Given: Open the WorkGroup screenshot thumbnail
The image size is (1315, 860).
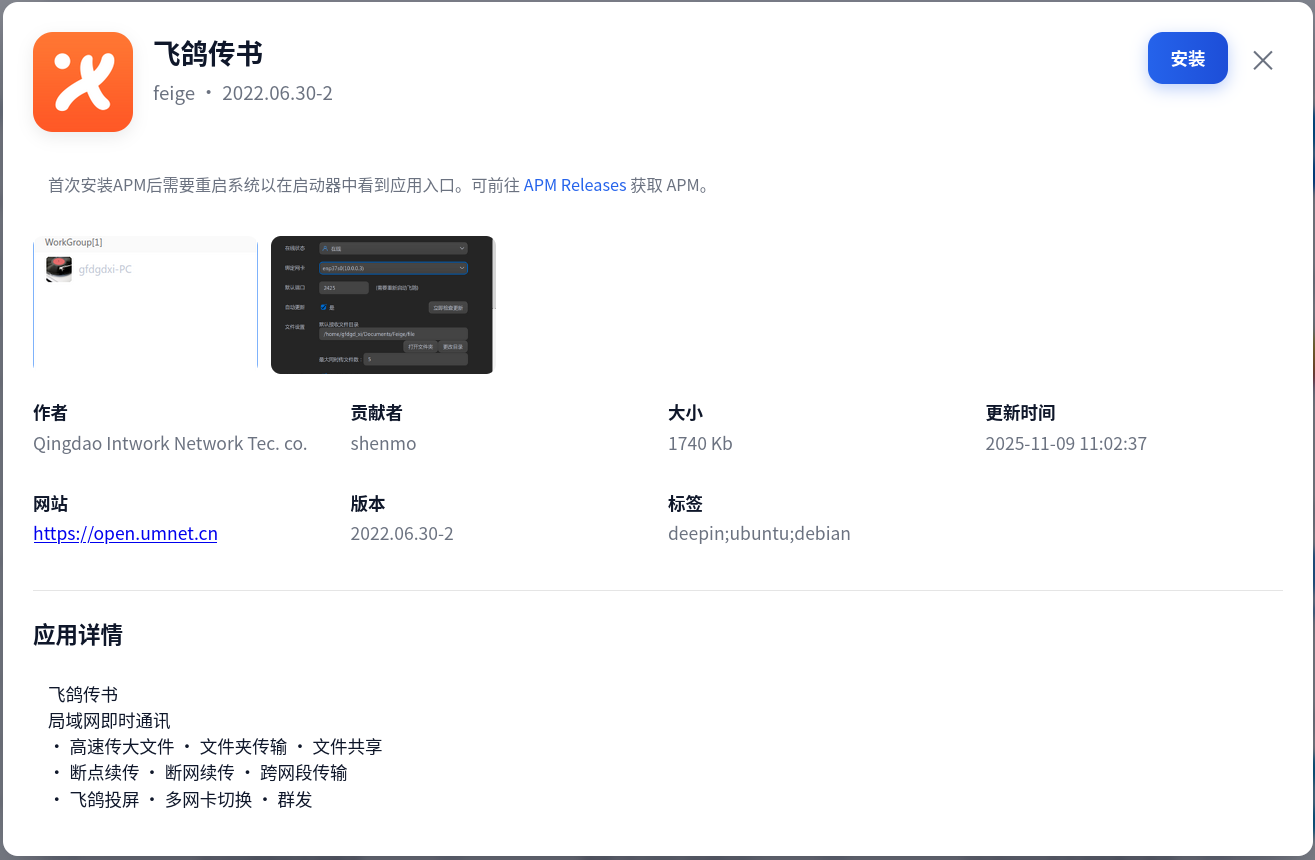Looking at the screenshot, I should click(145, 305).
